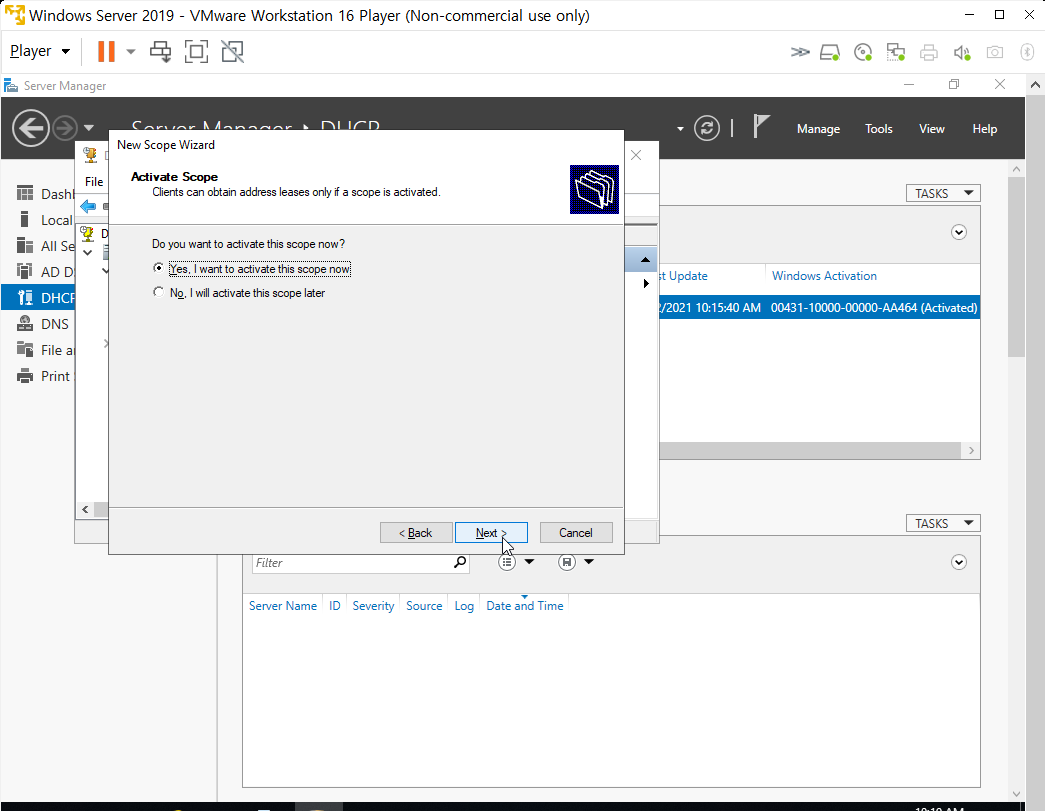The image size is (1045, 811).
Task: Click the VMware camera device icon
Action: tap(995, 52)
